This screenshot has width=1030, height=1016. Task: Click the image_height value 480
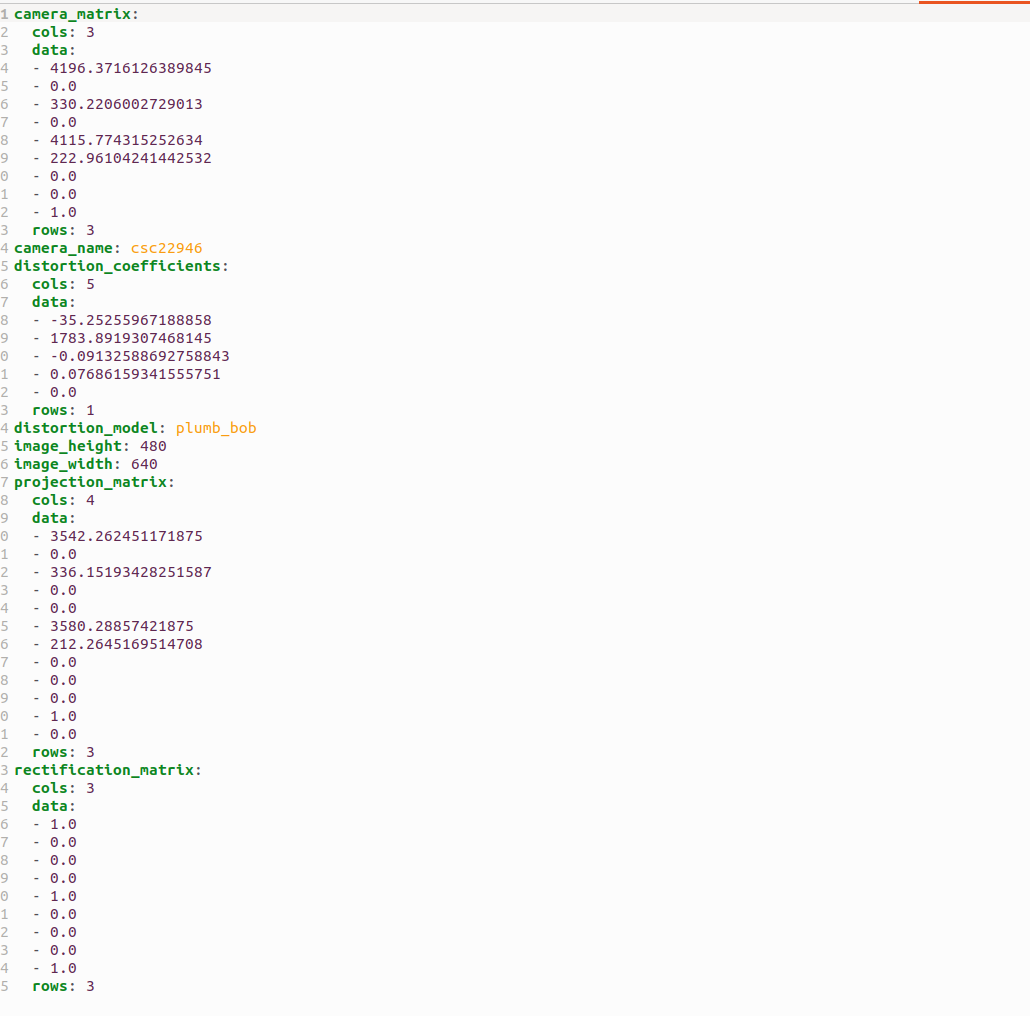point(153,446)
